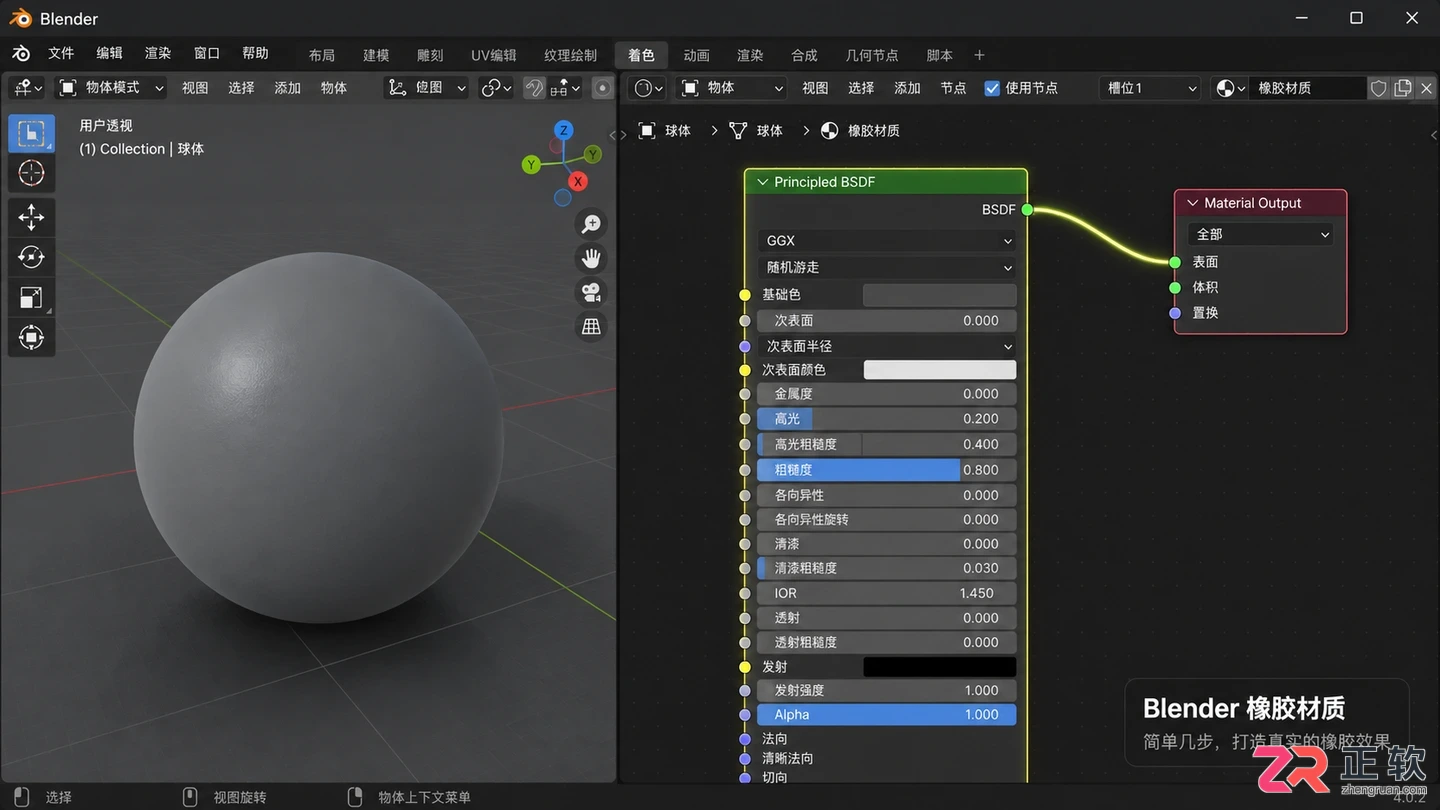Add a workspace with the plus tab
Image resolution: width=1440 pixels, height=810 pixels.
[x=979, y=55]
